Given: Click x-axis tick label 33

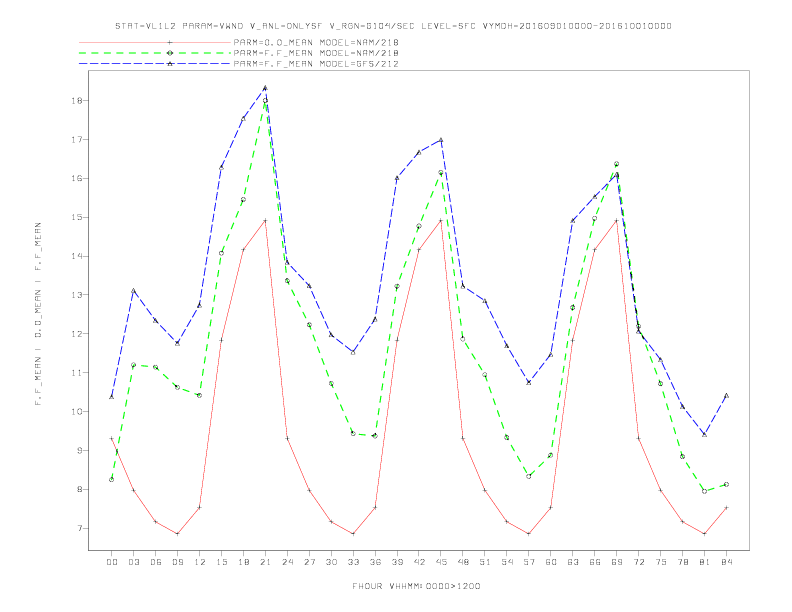Looking at the screenshot, I should (353, 562).
